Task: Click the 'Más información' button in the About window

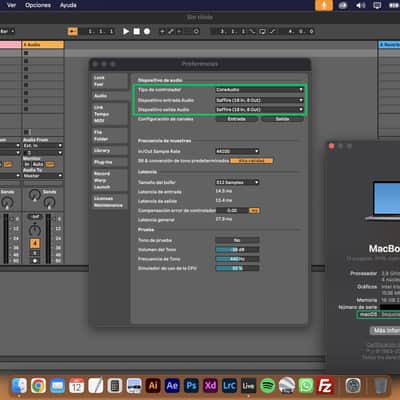Action: (x=385, y=331)
